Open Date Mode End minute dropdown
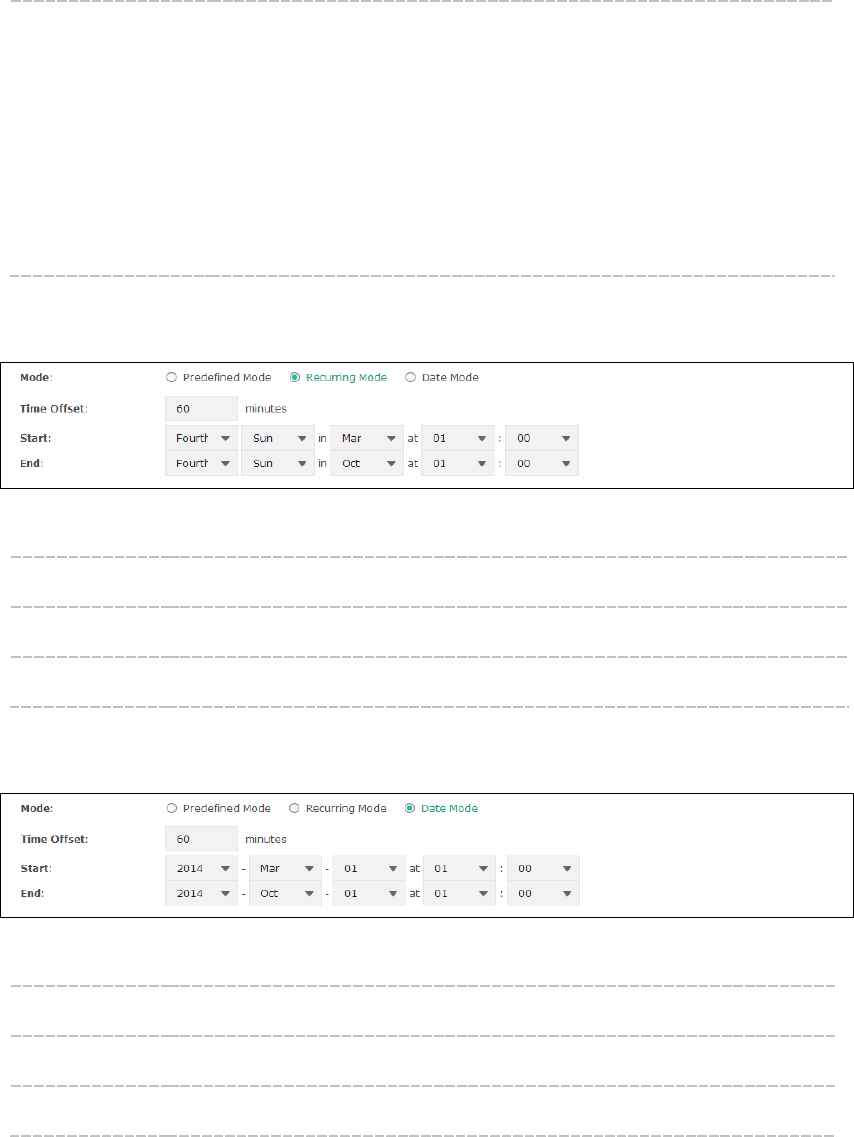 543,893
